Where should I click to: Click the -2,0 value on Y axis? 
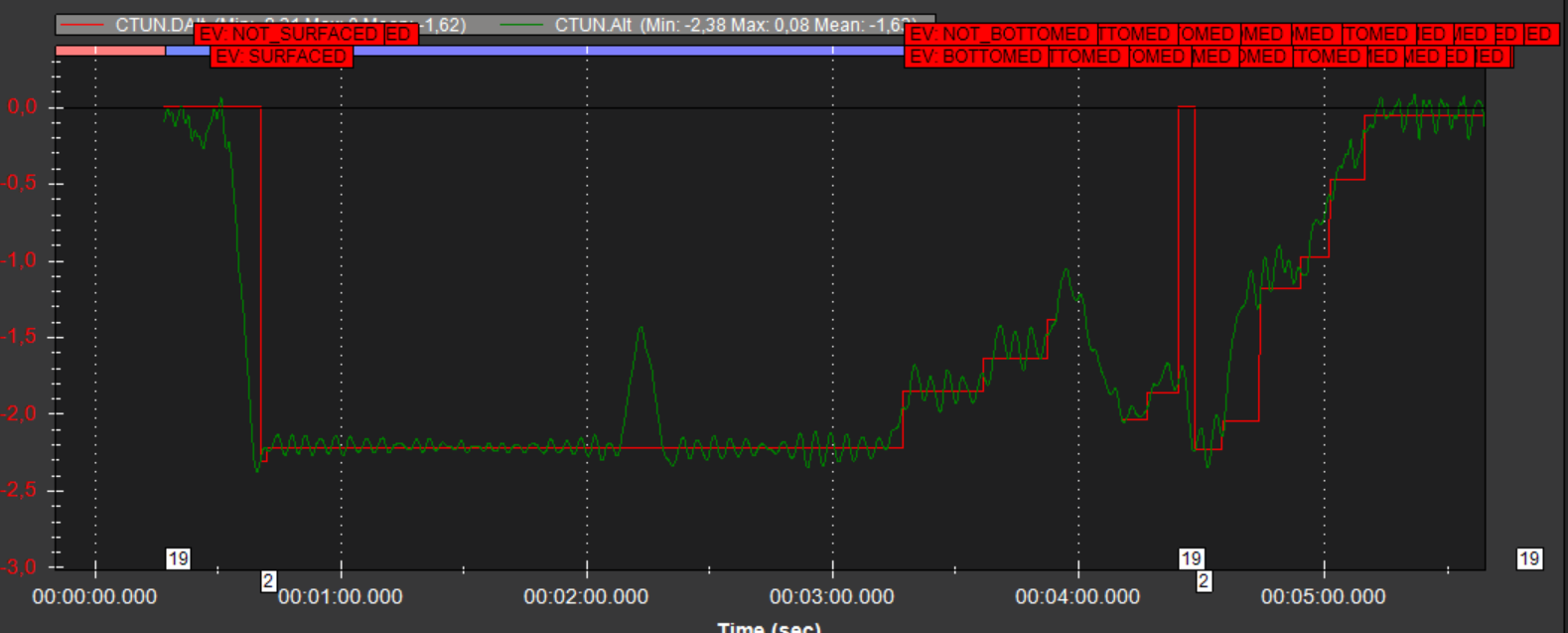click(20, 413)
